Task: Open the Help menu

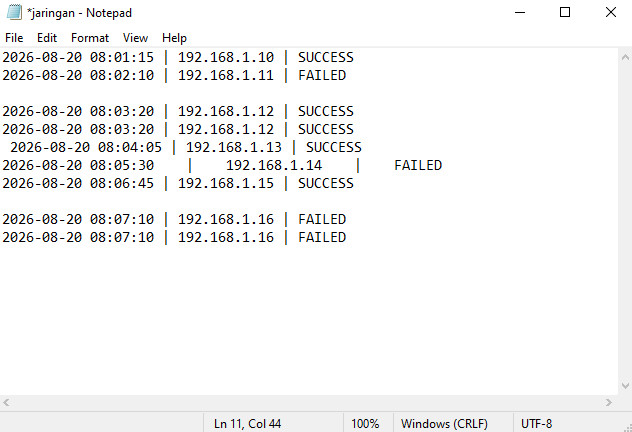Action: [174, 38]
